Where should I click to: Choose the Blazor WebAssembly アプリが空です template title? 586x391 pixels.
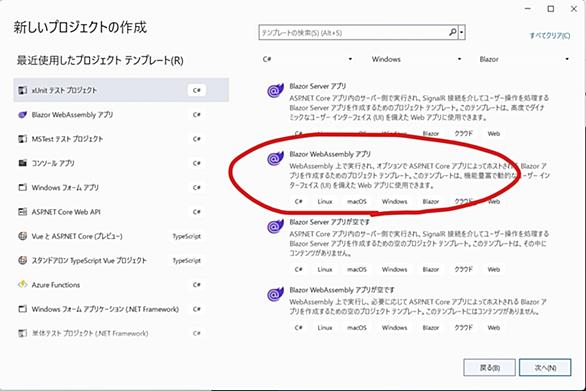[342, 290]
